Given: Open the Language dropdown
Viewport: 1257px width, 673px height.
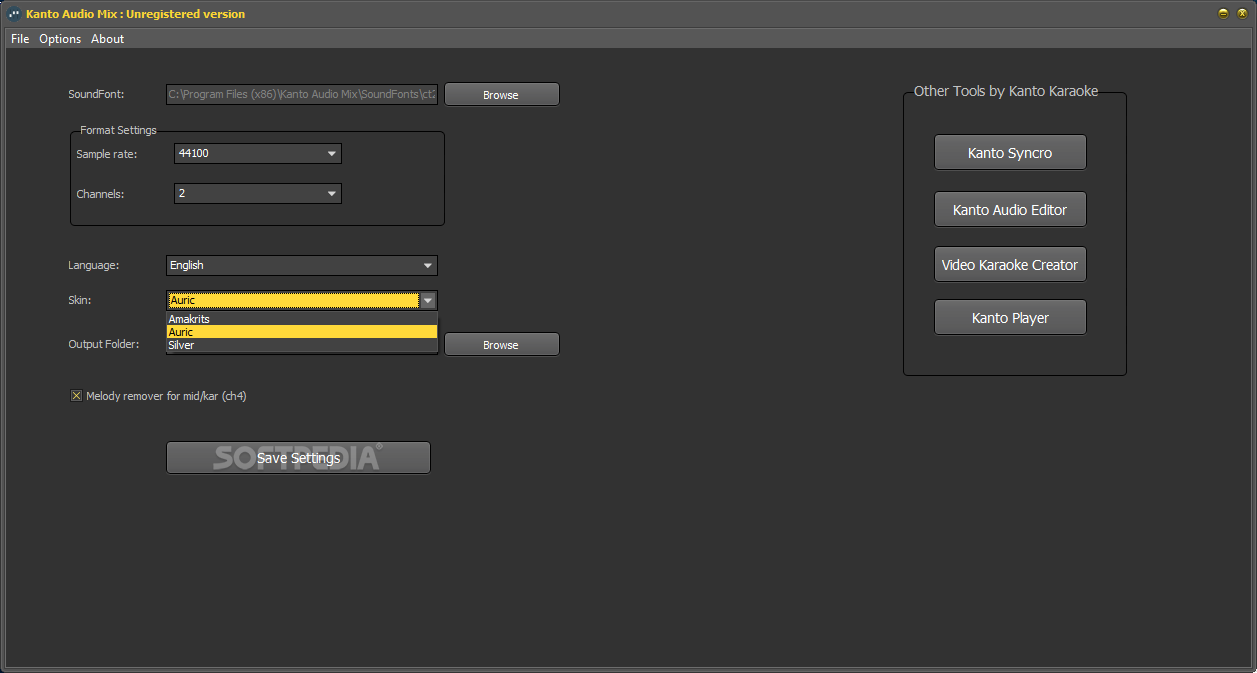Looking at the screenshot, I should (302, 265).
